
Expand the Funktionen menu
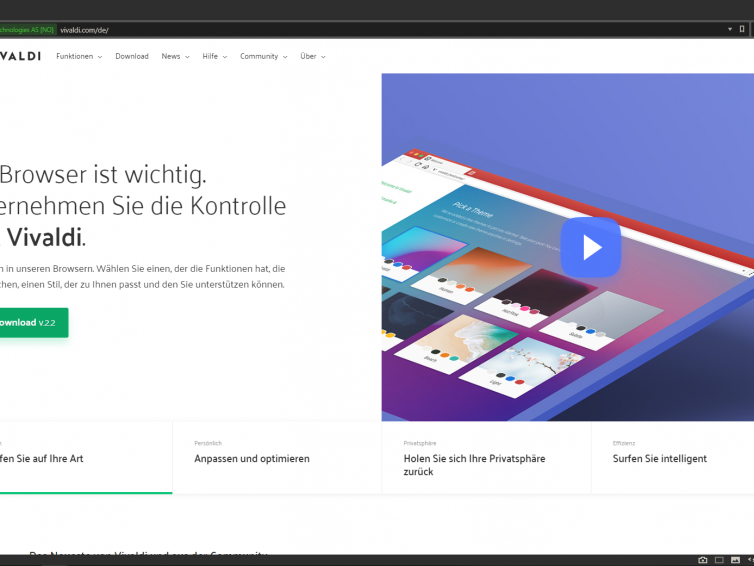click(x=79, y=56)
